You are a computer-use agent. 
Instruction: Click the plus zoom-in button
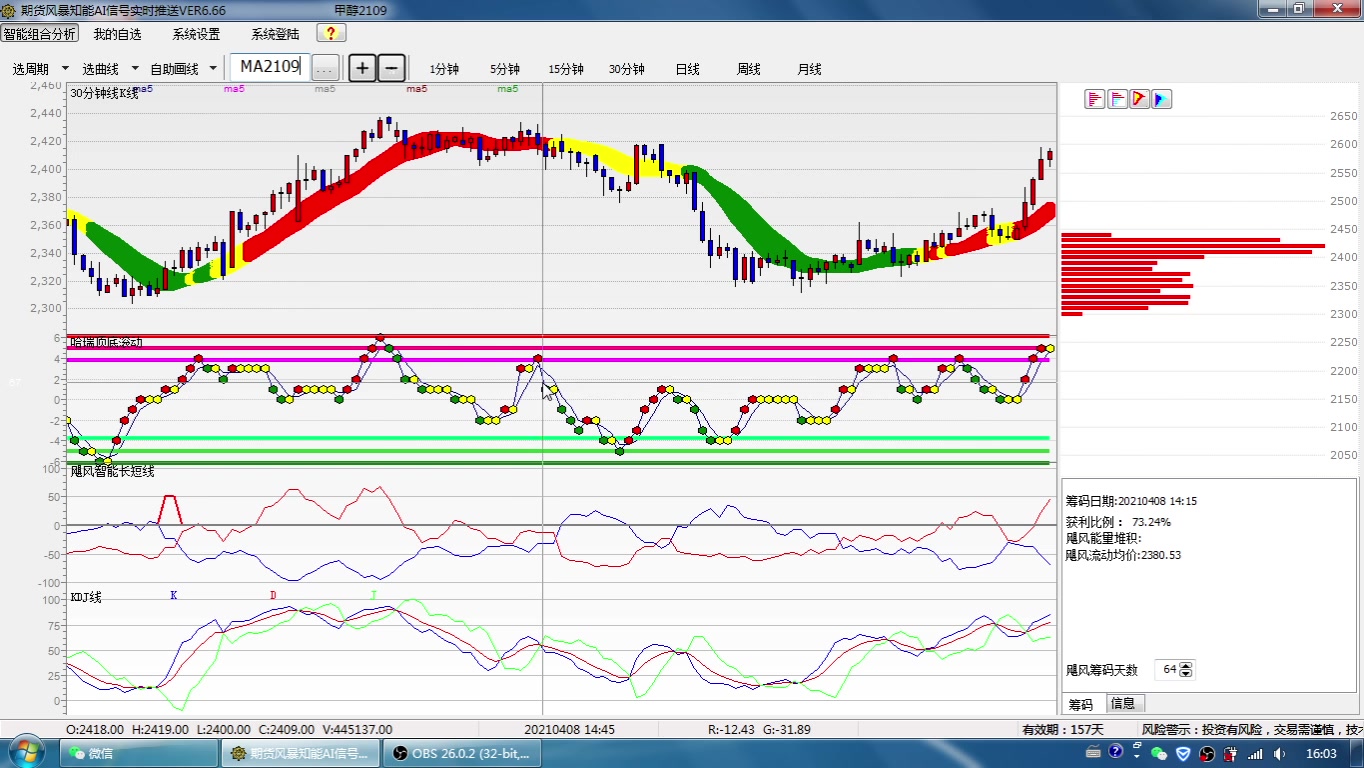point(362,68)
